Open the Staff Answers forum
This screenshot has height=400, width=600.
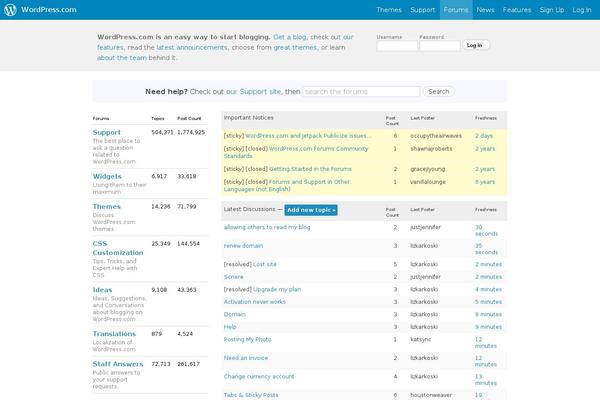117,364
